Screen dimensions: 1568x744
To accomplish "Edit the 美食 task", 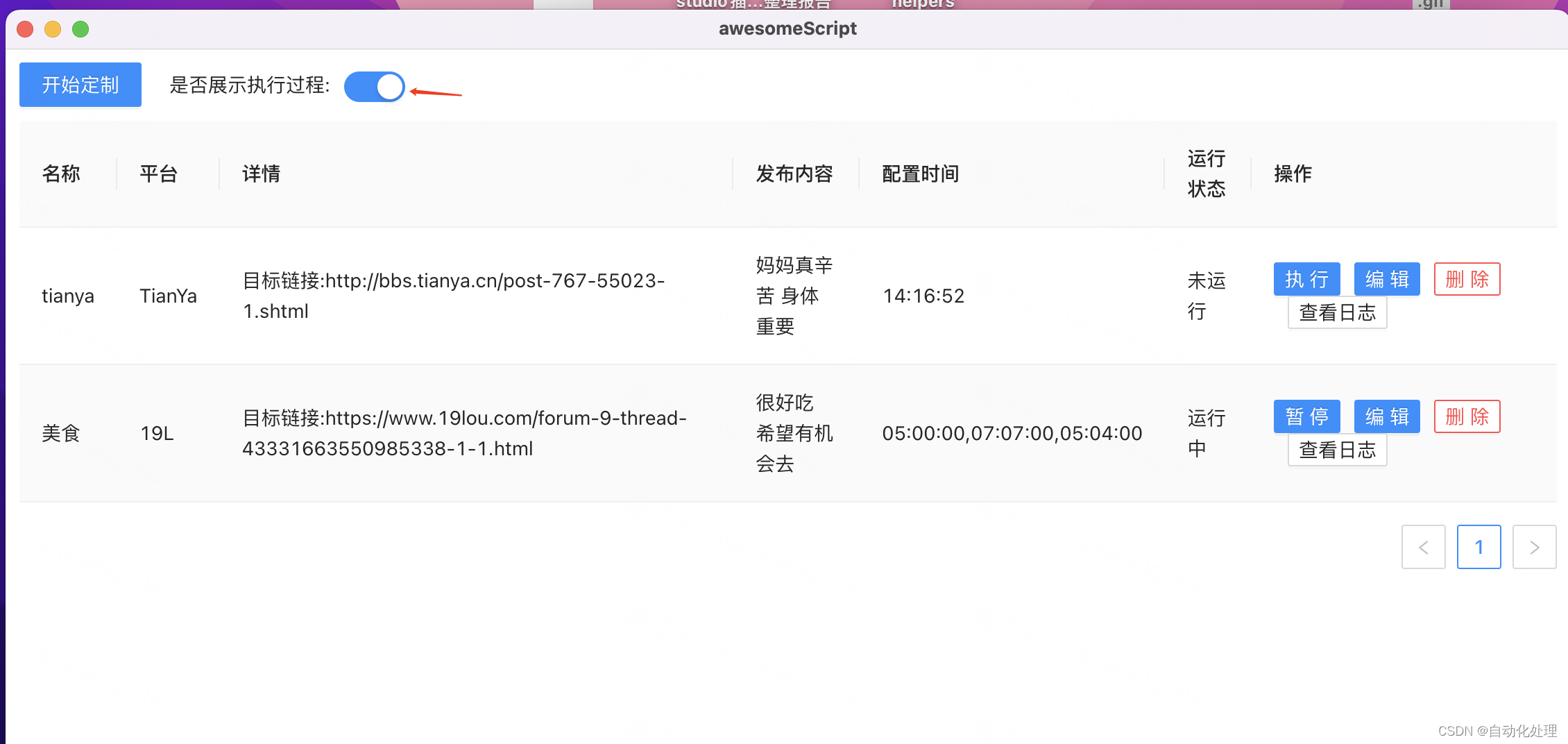I will (x=1387, y=416).
